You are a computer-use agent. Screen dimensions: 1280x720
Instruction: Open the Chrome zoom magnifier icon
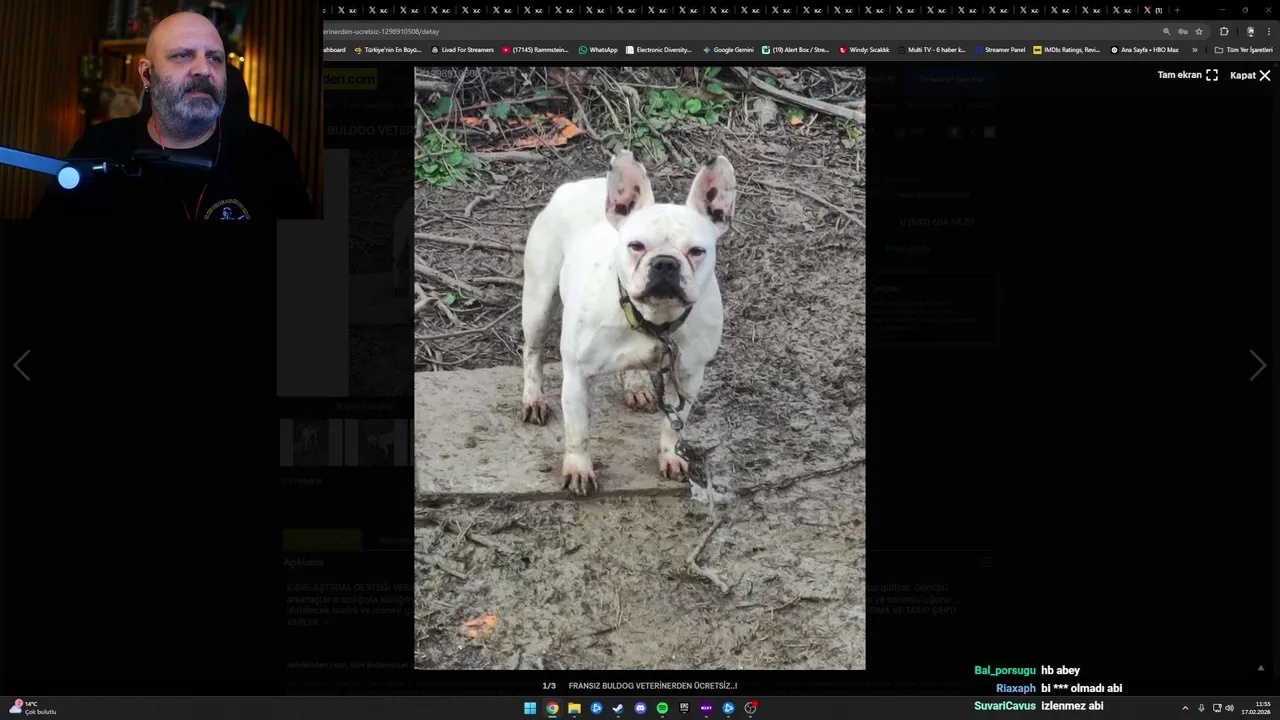[1166, 31]
